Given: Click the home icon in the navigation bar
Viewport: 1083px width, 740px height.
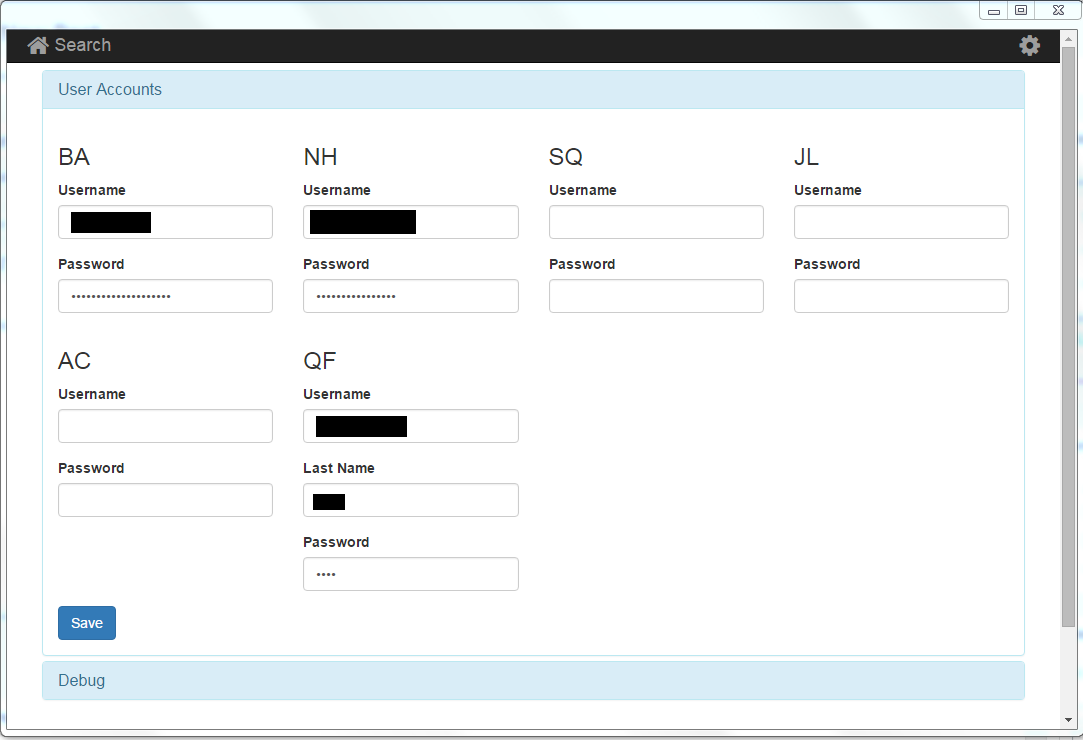Looking at the screenshot, I should pyautogui.click(x=37, y=45).
